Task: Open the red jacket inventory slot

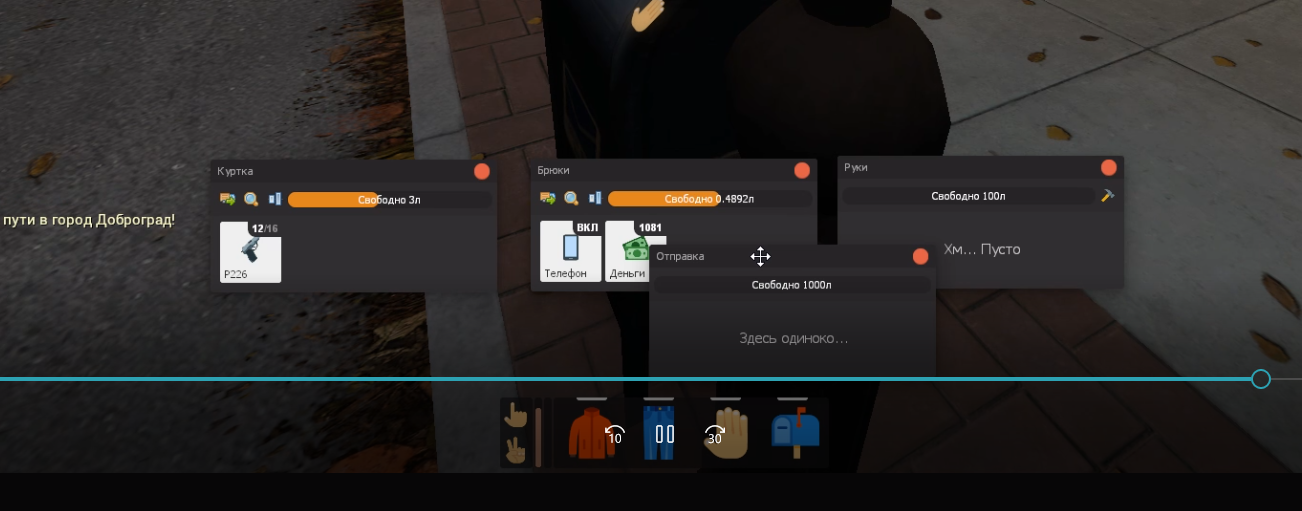Action: [591, 434]
